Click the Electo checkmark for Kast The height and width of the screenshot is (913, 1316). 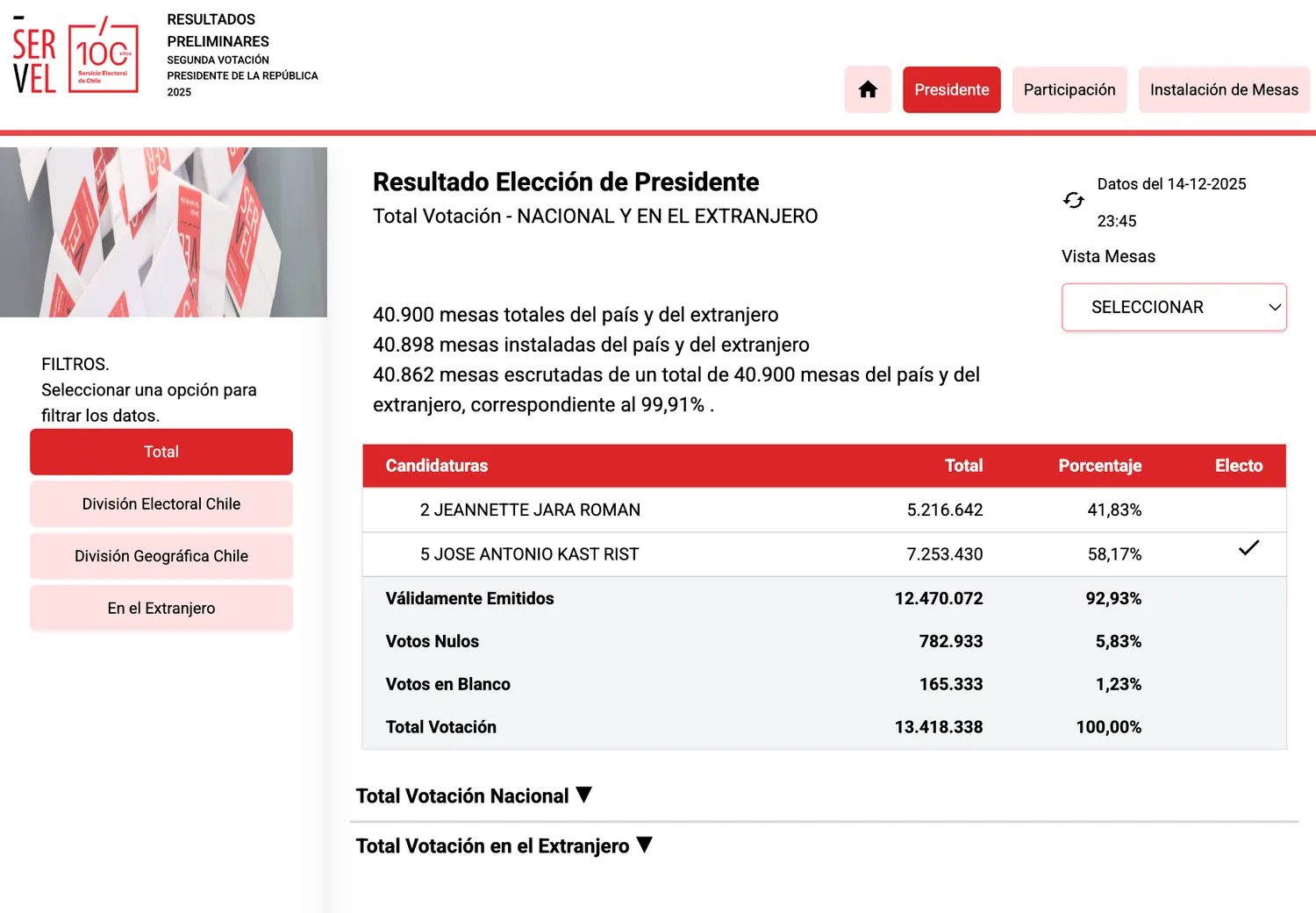pos(1248,548)
